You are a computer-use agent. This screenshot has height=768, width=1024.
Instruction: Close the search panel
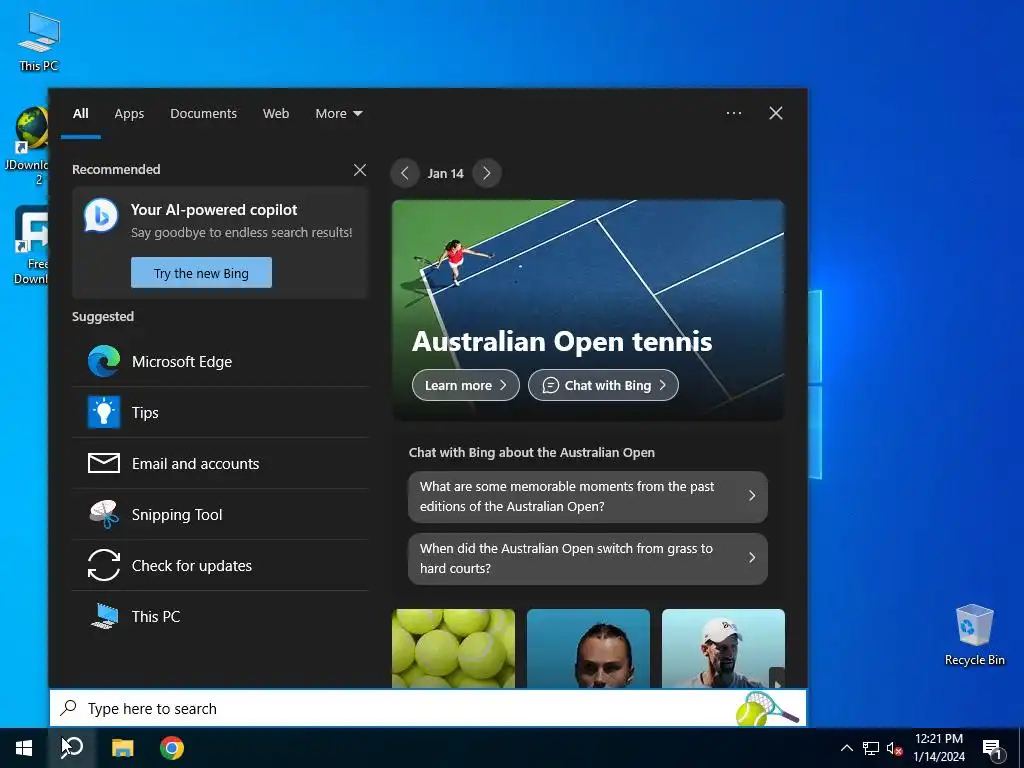pos(776,113)
